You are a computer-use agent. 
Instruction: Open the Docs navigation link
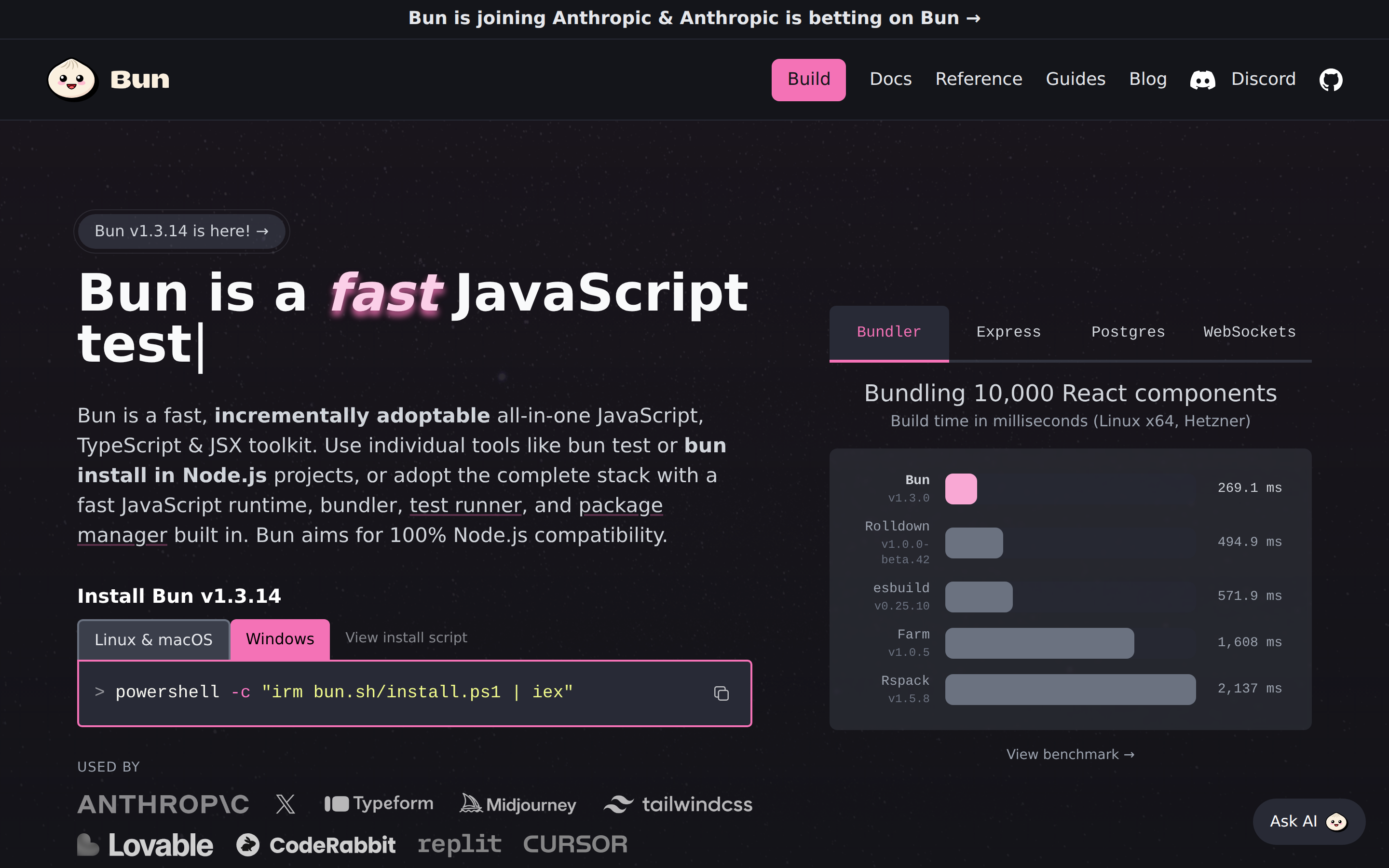tap(890, 79)
